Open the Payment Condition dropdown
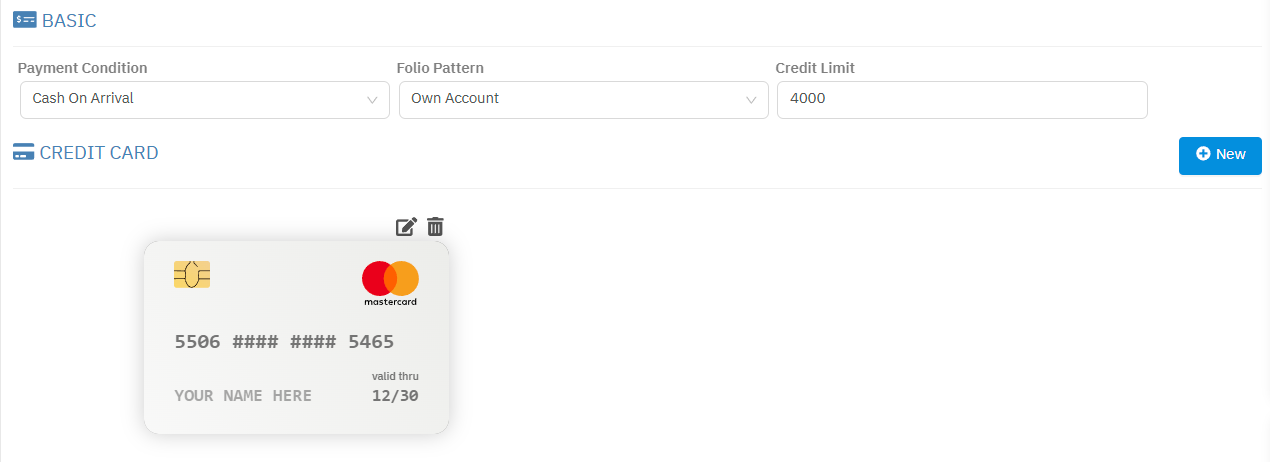The image size is (1270, 462). [x=204, y=99]
